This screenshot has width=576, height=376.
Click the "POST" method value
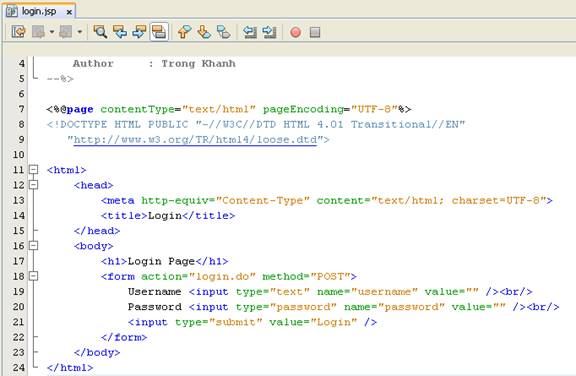[x=330, y=276]
